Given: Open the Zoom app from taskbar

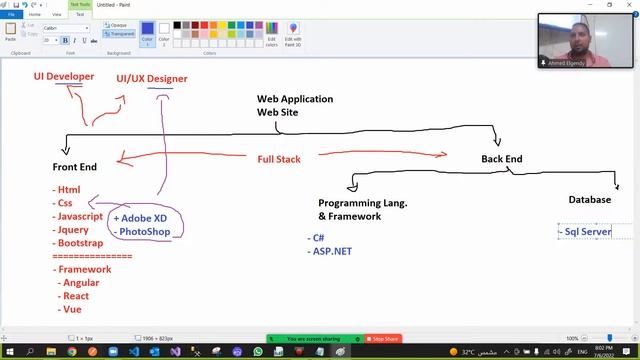Looking at the screenshot, I should 113,351.
